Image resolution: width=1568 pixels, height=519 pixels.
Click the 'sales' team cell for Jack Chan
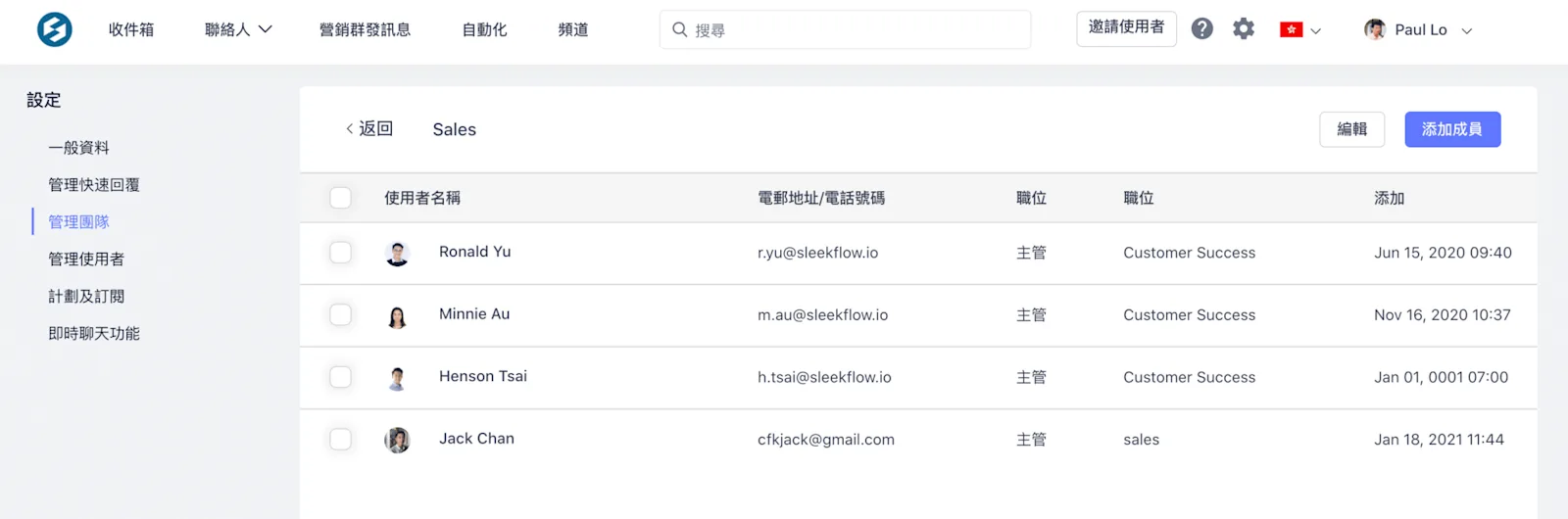1141,440
